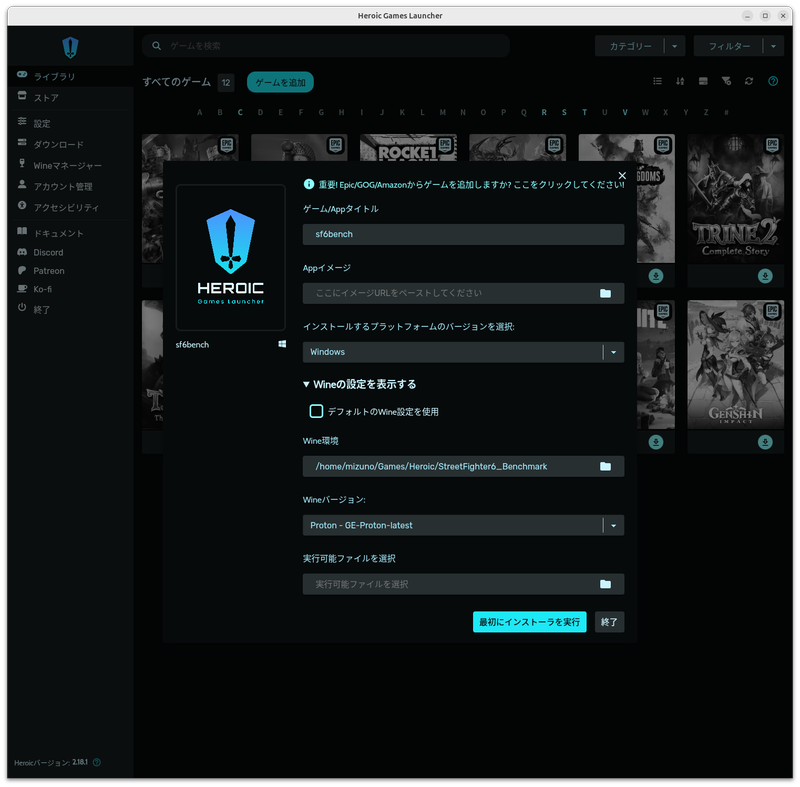Click the refresh library icon
800x787 pixels.
(x=749, y=81)
